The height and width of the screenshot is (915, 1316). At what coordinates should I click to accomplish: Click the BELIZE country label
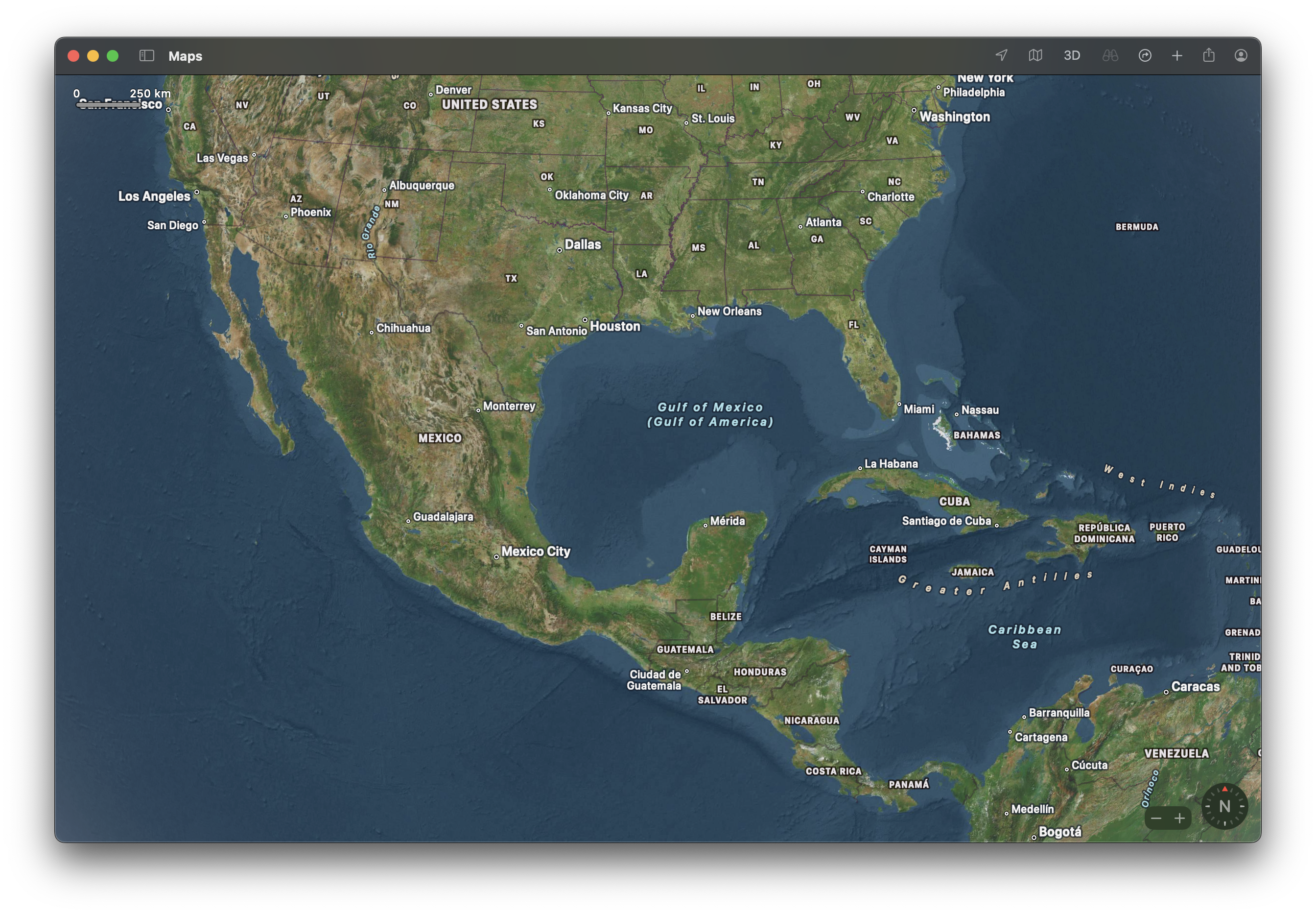(x=726, y=617)
